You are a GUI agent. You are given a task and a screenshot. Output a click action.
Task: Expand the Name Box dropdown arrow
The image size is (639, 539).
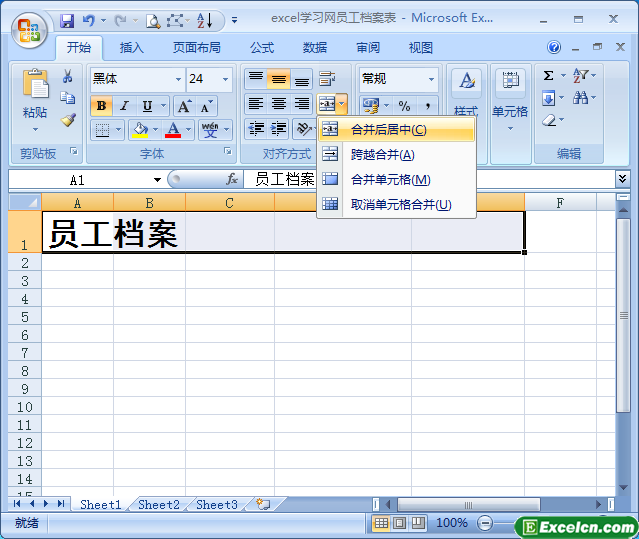tap(157, 180)
